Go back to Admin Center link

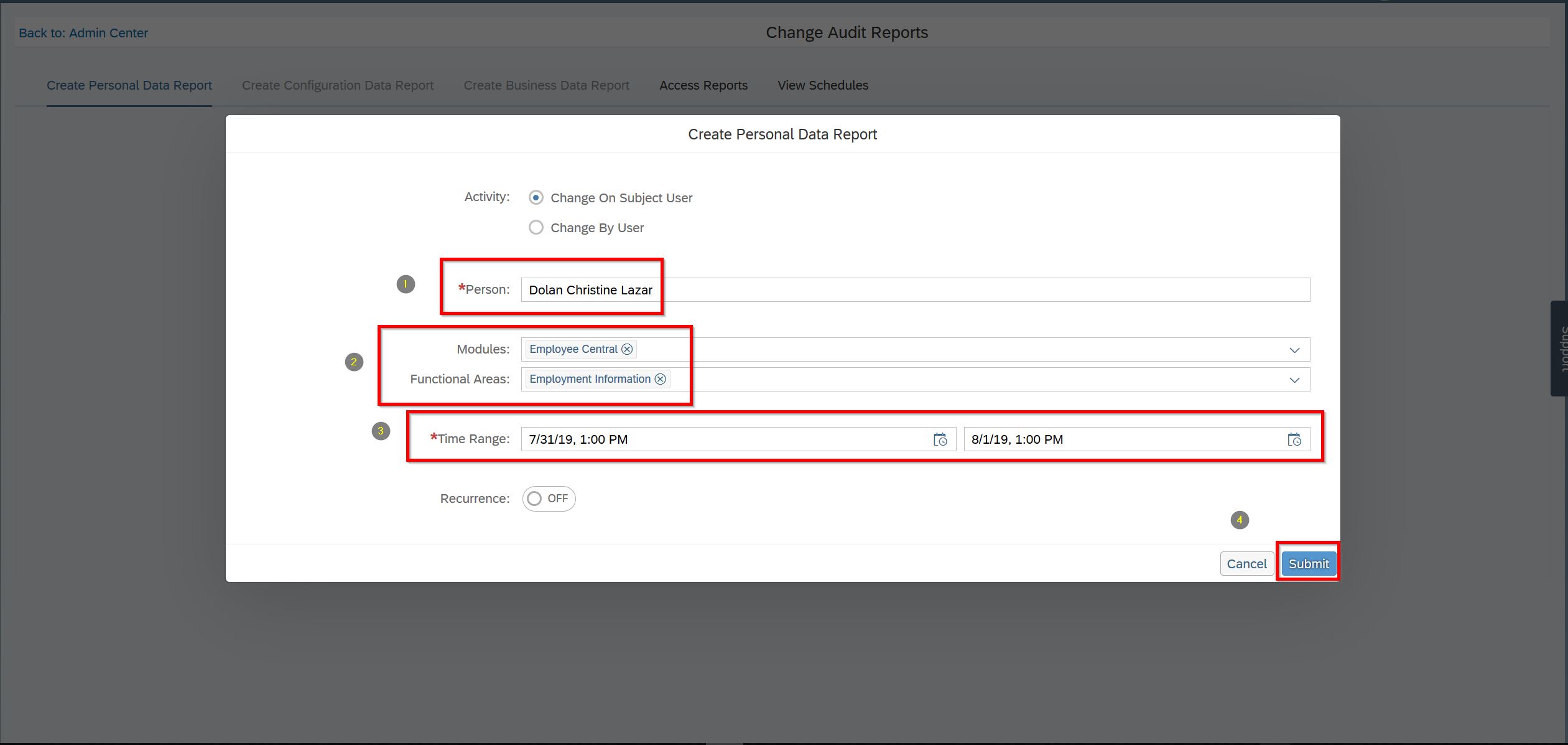(83, 33)
